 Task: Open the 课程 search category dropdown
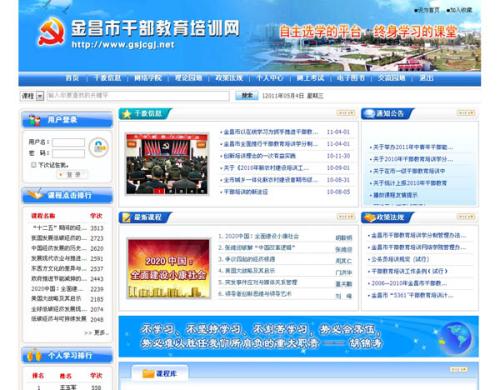(32, 96)
